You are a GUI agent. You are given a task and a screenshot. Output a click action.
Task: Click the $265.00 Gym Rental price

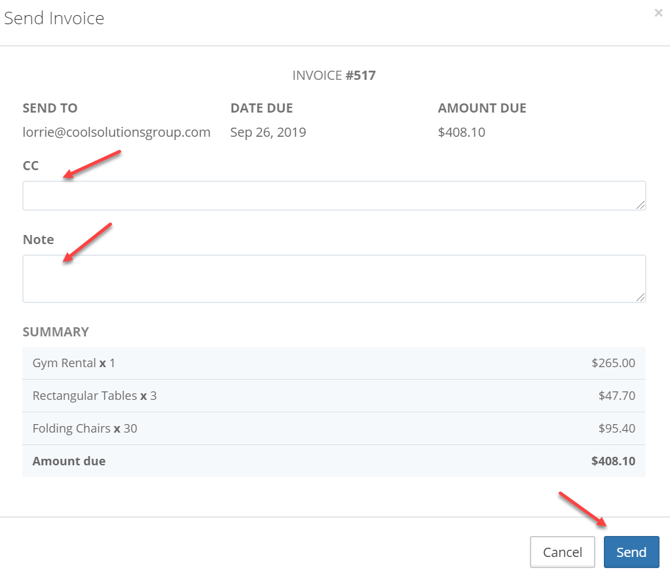tap(613, 363)
